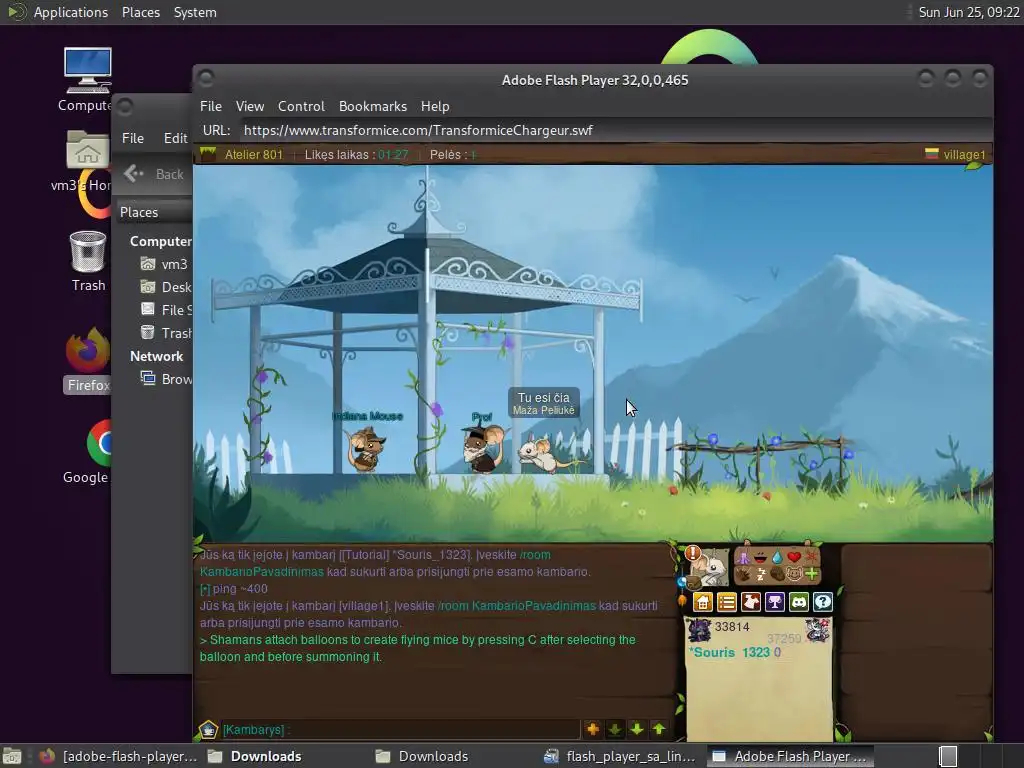
Task: Click the green Discord icon
Action: pyautogui.click(x=799, y=601)
